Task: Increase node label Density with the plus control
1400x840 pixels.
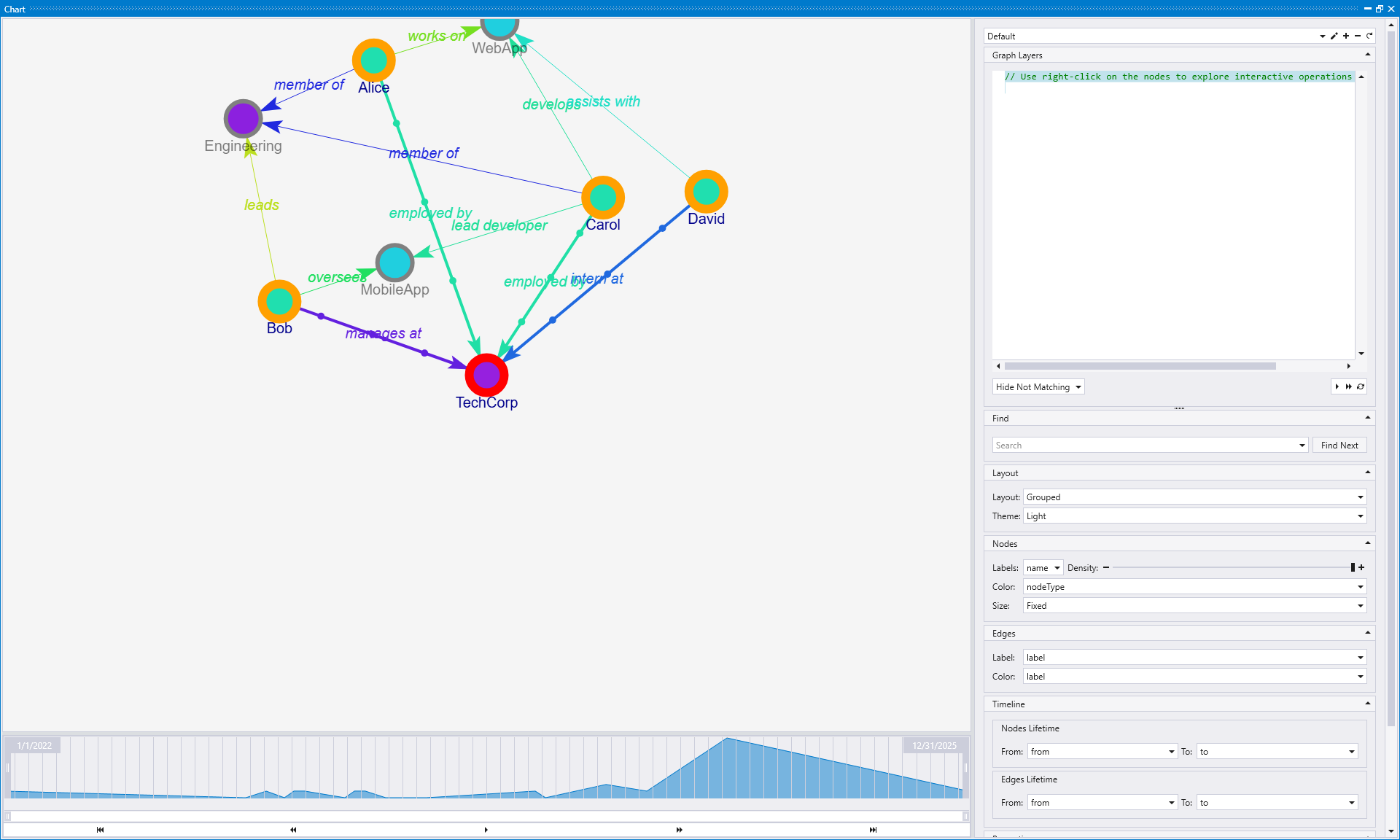Action: click(1361, 567)
